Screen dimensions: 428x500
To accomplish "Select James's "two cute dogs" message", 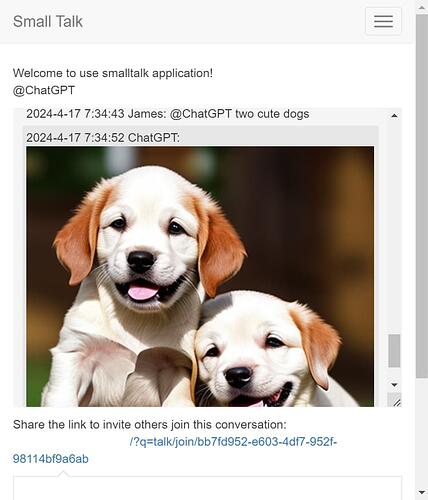I will [x=168, y=114].
